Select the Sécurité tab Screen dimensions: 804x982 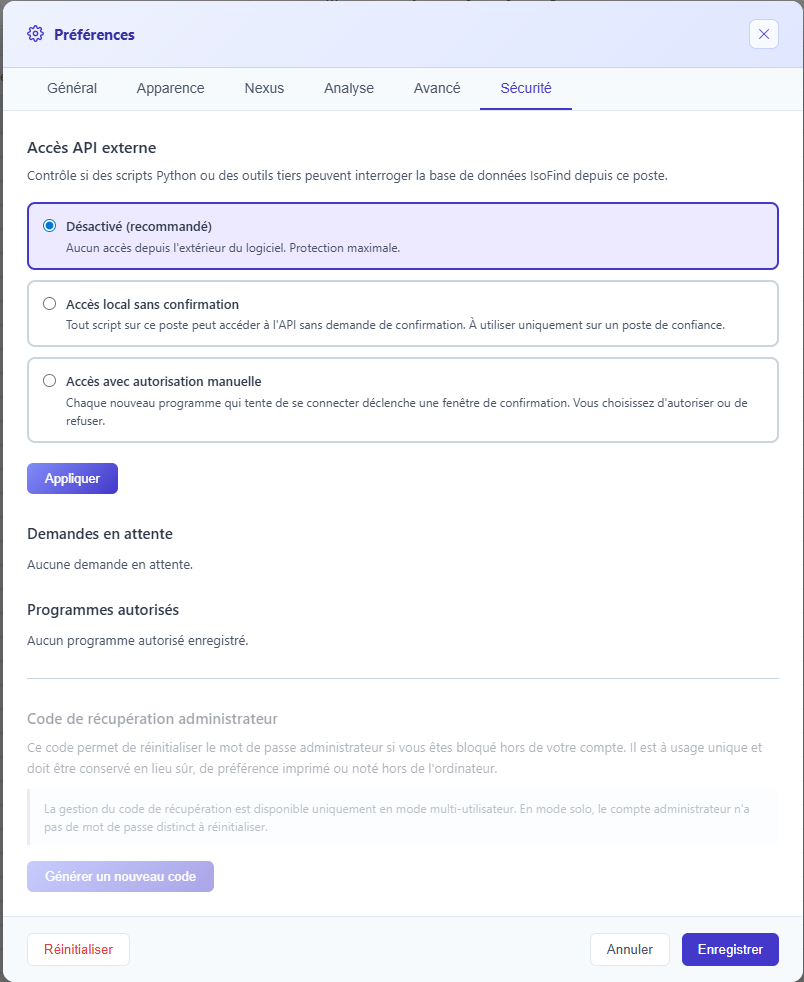point(526,88)
